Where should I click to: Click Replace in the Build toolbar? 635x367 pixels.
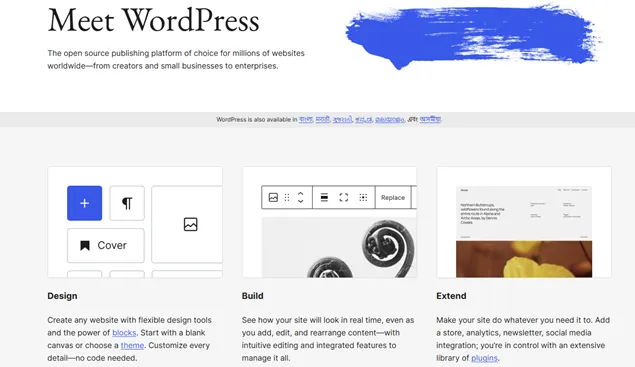393,197
